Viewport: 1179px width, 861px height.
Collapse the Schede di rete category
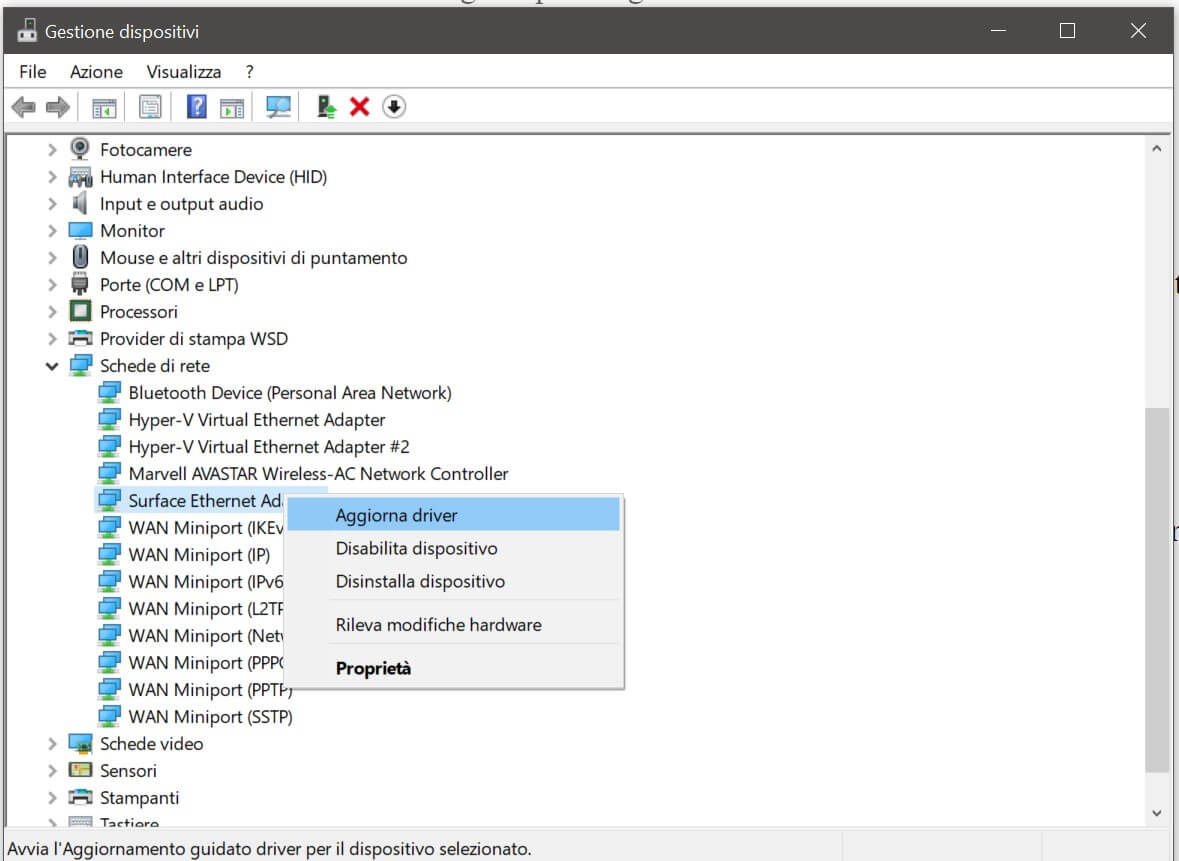click(52, 366)
